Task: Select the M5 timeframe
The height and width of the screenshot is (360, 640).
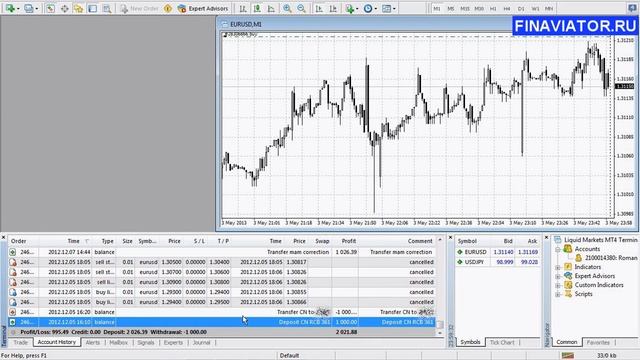Action: pyautogui.click(x=451, y=9)
